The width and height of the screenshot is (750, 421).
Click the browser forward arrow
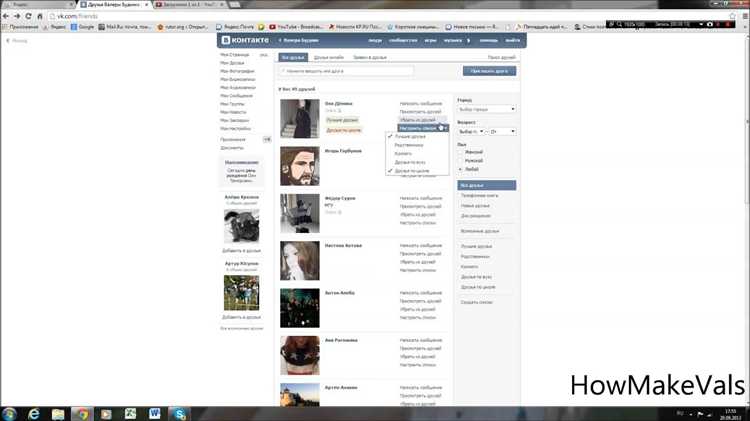coord(17,16)
